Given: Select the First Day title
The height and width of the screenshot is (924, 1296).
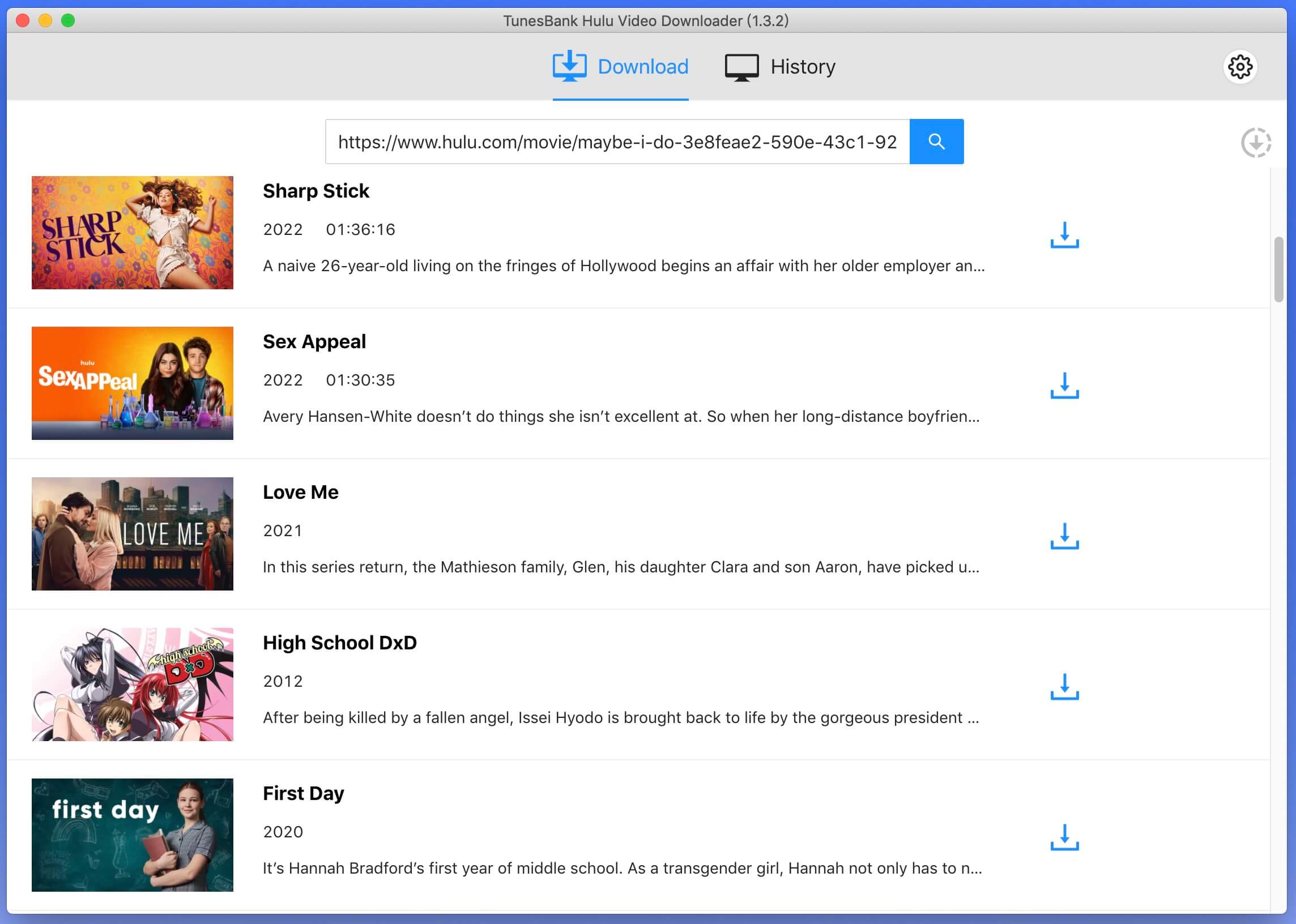Looking at the screenshot, I should (304, 794).
